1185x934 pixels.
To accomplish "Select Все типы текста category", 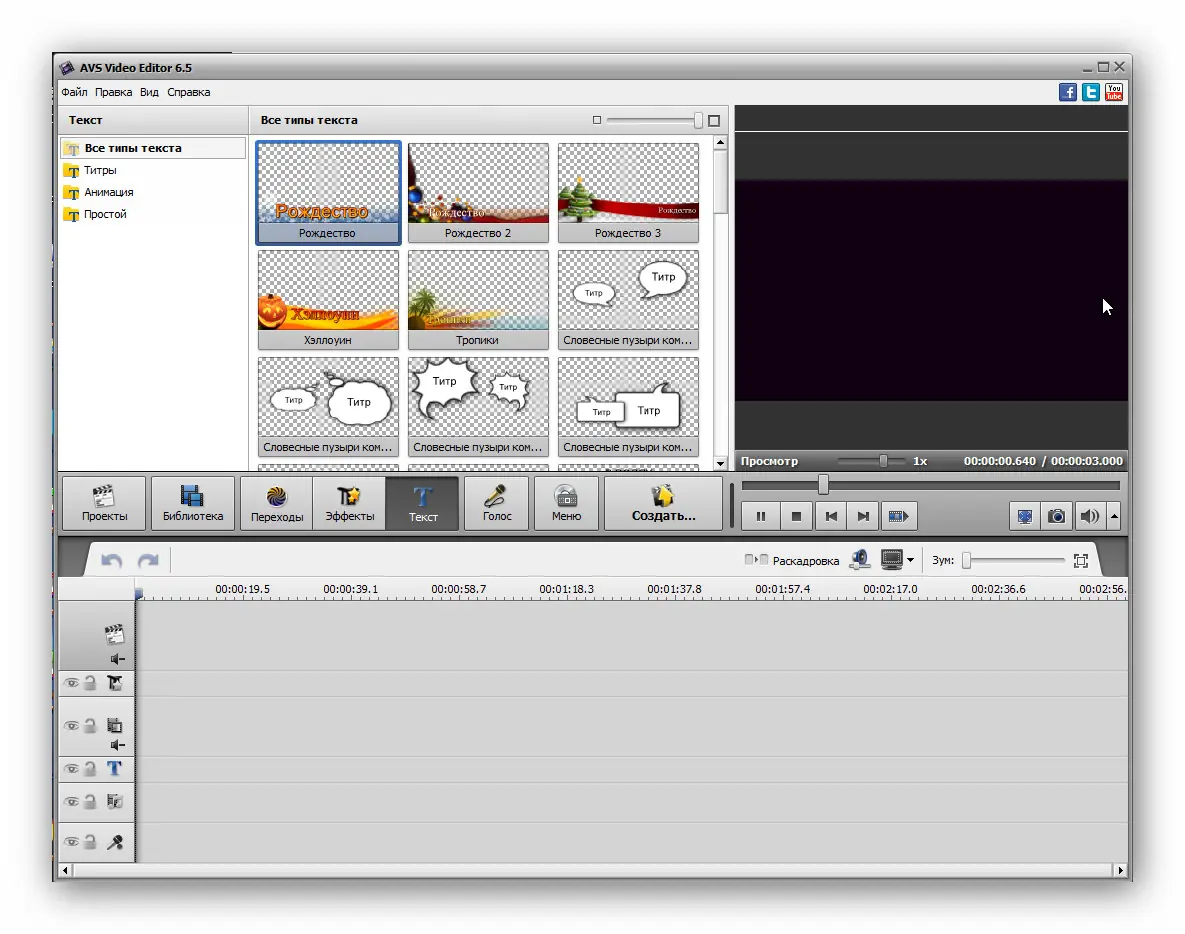I will pyautogui.click(x=153, y=148).
